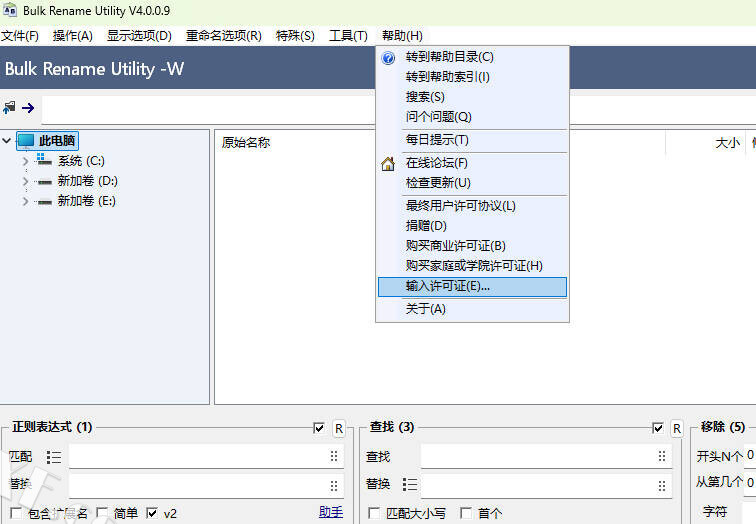This screenshot has width=756, height=524.
Task: Select 输入许可证(E)... menu item
Action: 472,286
